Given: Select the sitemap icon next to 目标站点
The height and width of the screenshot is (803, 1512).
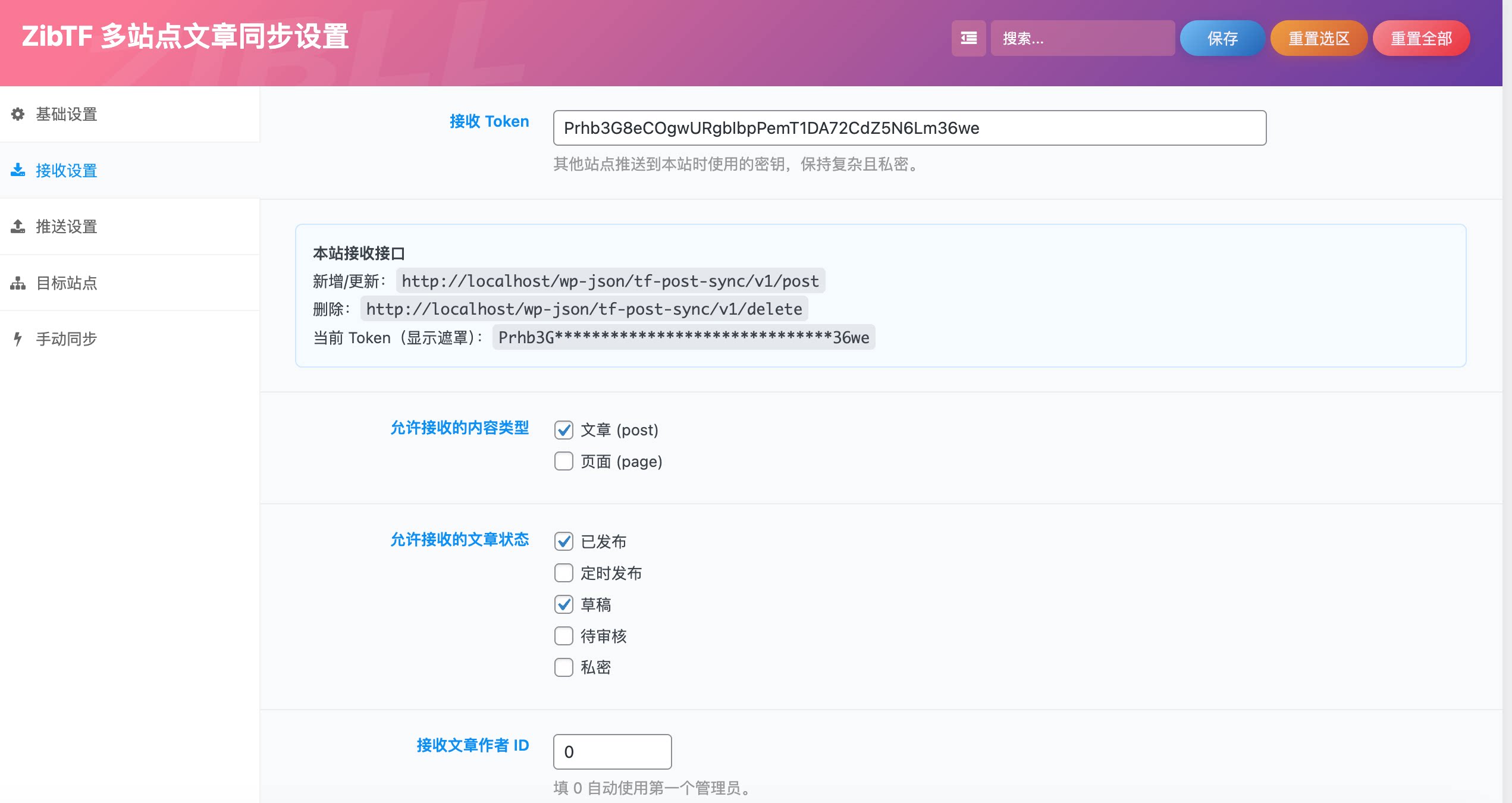Looking at the screenshot, I should [x=18, y=283].
